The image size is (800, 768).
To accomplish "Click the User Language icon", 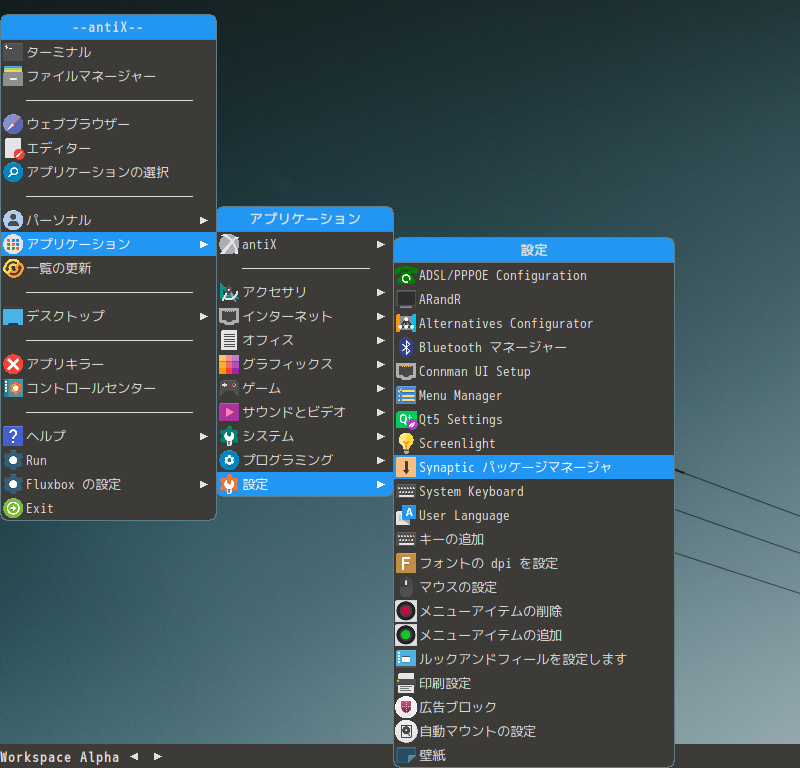I will click(x=406, y=515).
